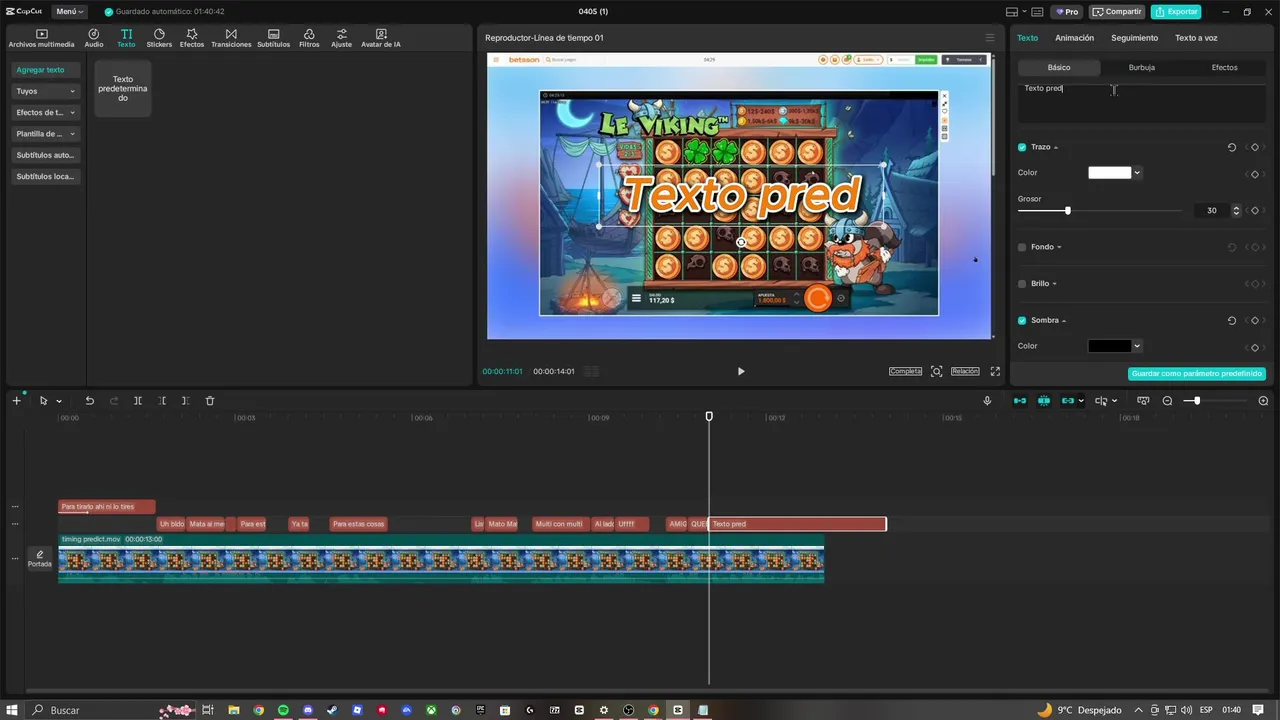Expand the Tuyos category
The image size is (1280, 720).
[45, 91]
